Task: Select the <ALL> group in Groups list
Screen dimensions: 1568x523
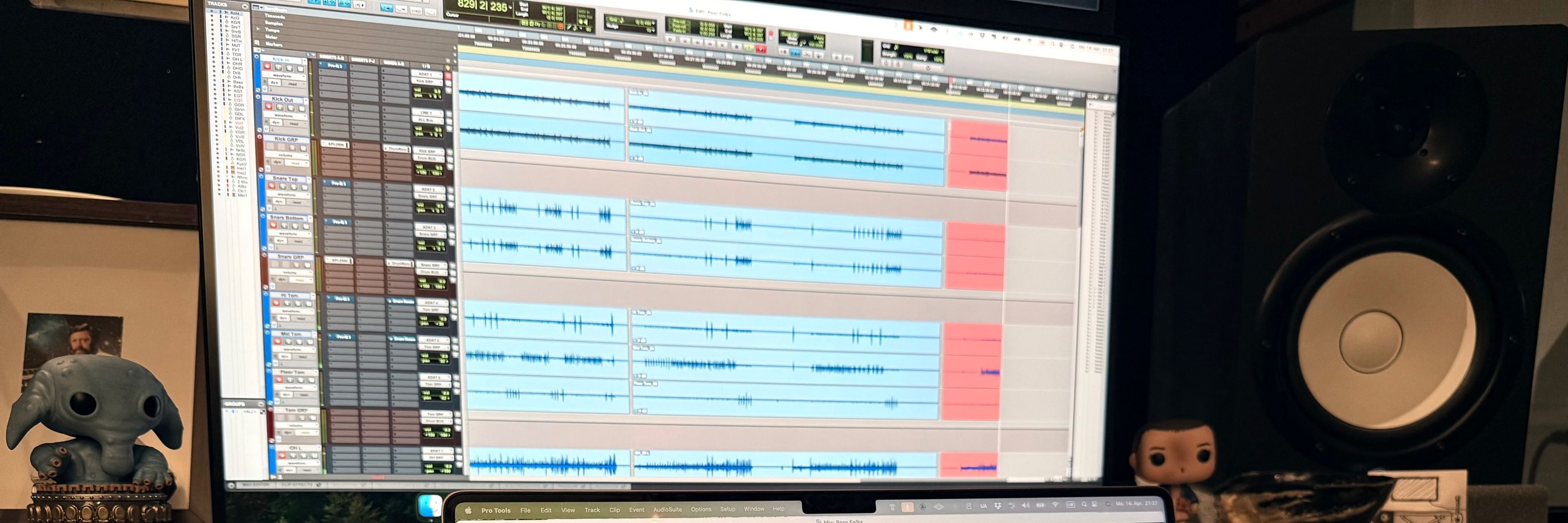Action: 249,412
